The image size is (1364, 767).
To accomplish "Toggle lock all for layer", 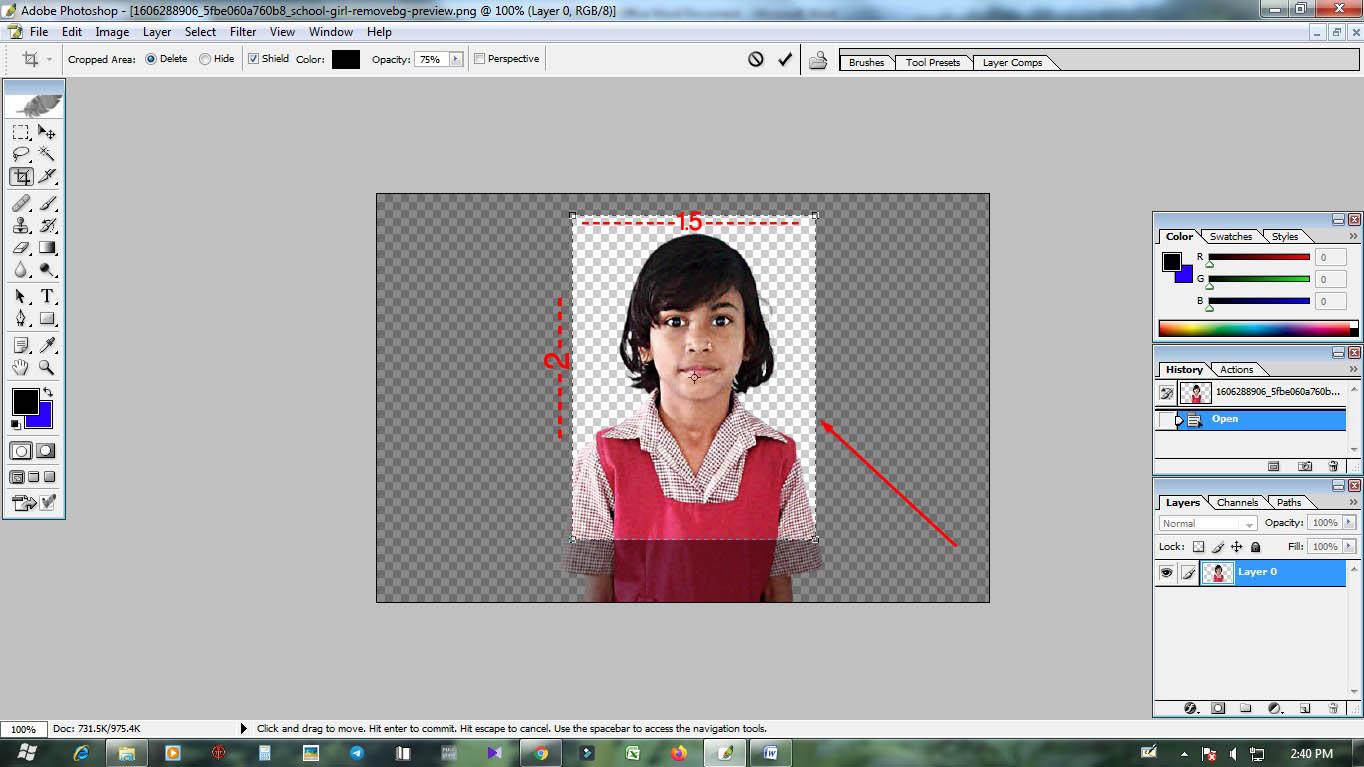I will coord(1255,547).
